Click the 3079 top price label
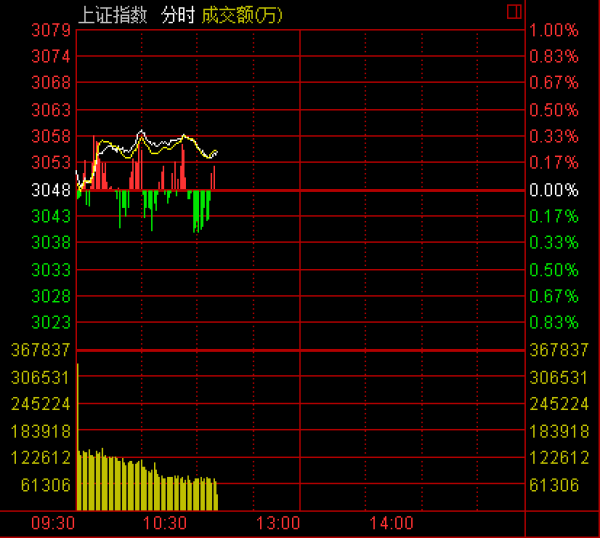The height and width of the screenshot is (538, 600). click(51, 30)
